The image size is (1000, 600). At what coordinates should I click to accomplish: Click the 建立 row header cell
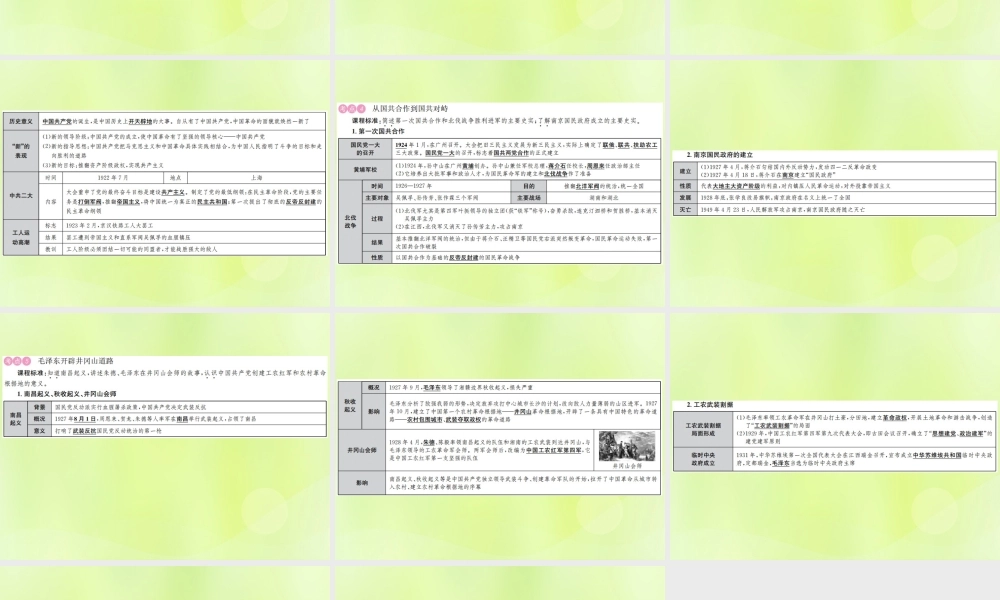coord(685,171)
